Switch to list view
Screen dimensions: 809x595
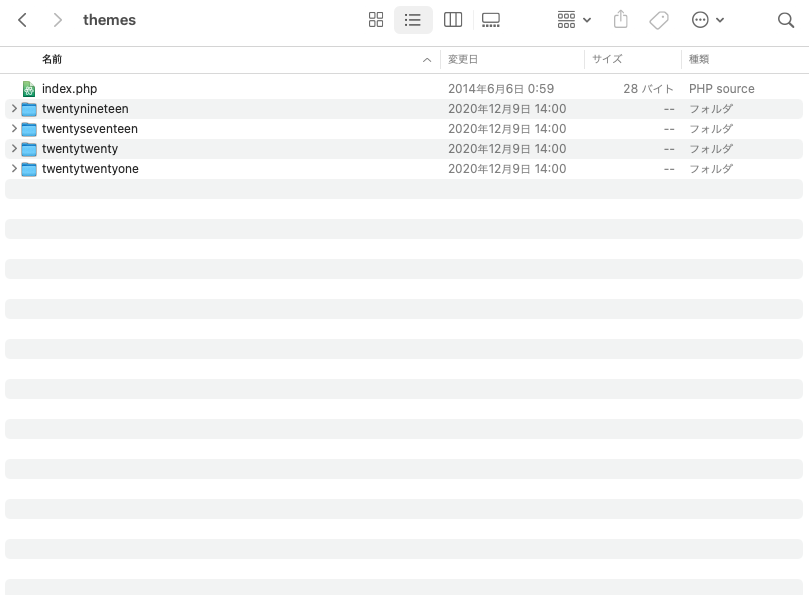tap(413, 20)
